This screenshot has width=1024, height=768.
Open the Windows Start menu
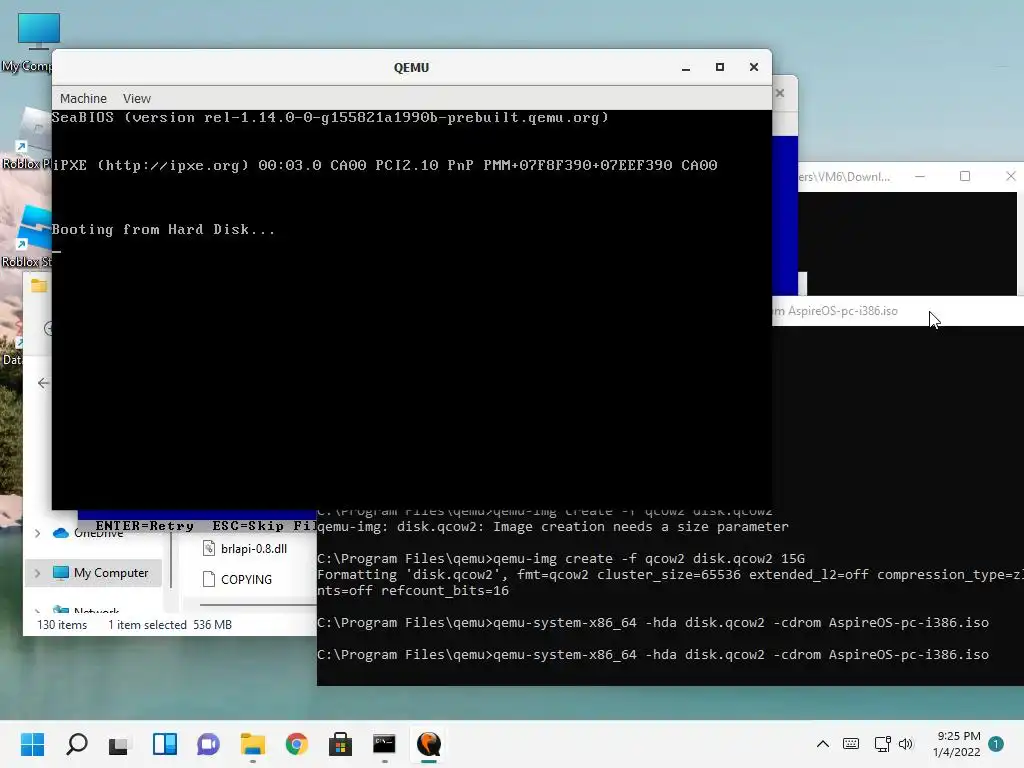33,744
